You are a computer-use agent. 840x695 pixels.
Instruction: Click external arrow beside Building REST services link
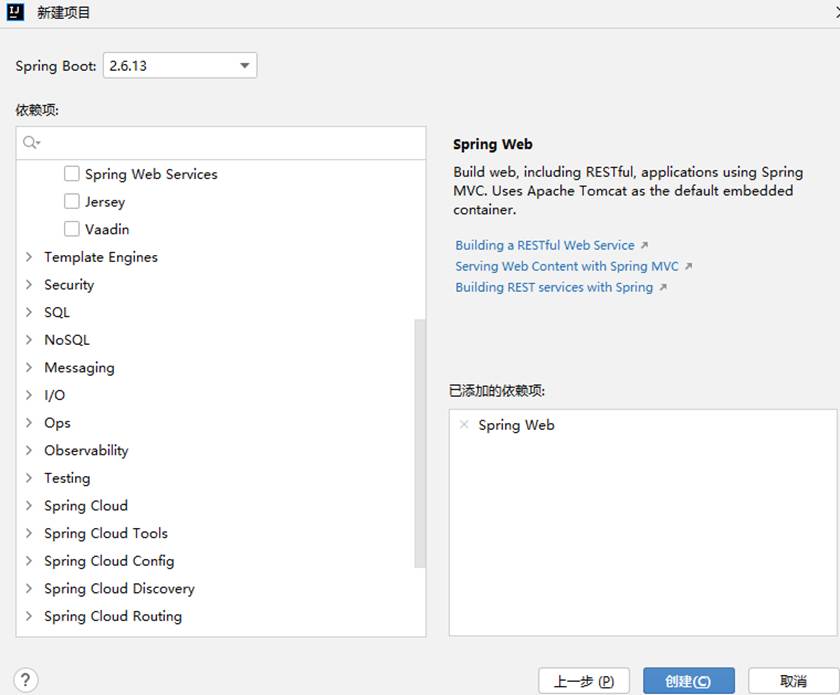663,287
